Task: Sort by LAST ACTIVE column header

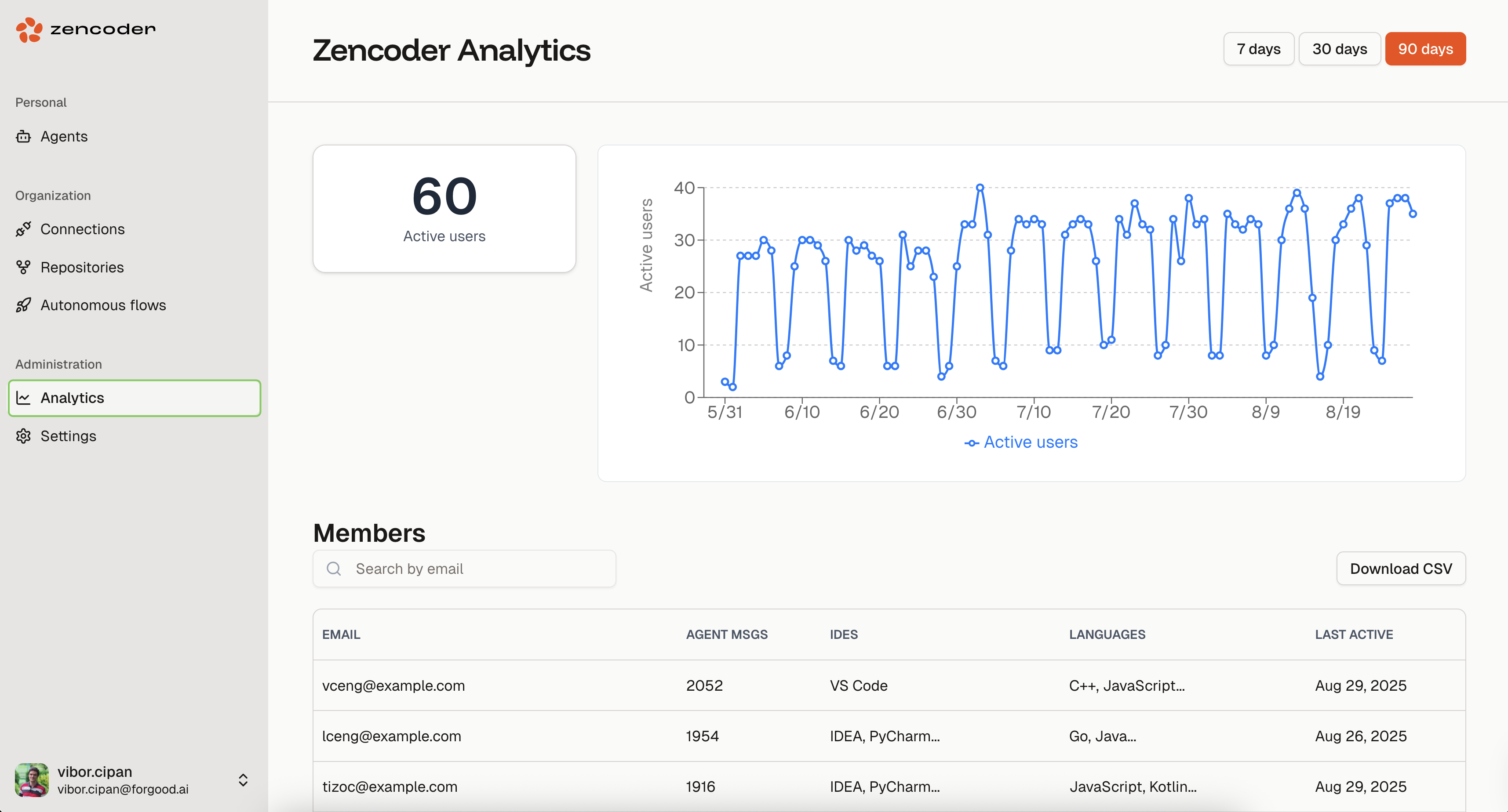Action: coord(1354,635)
